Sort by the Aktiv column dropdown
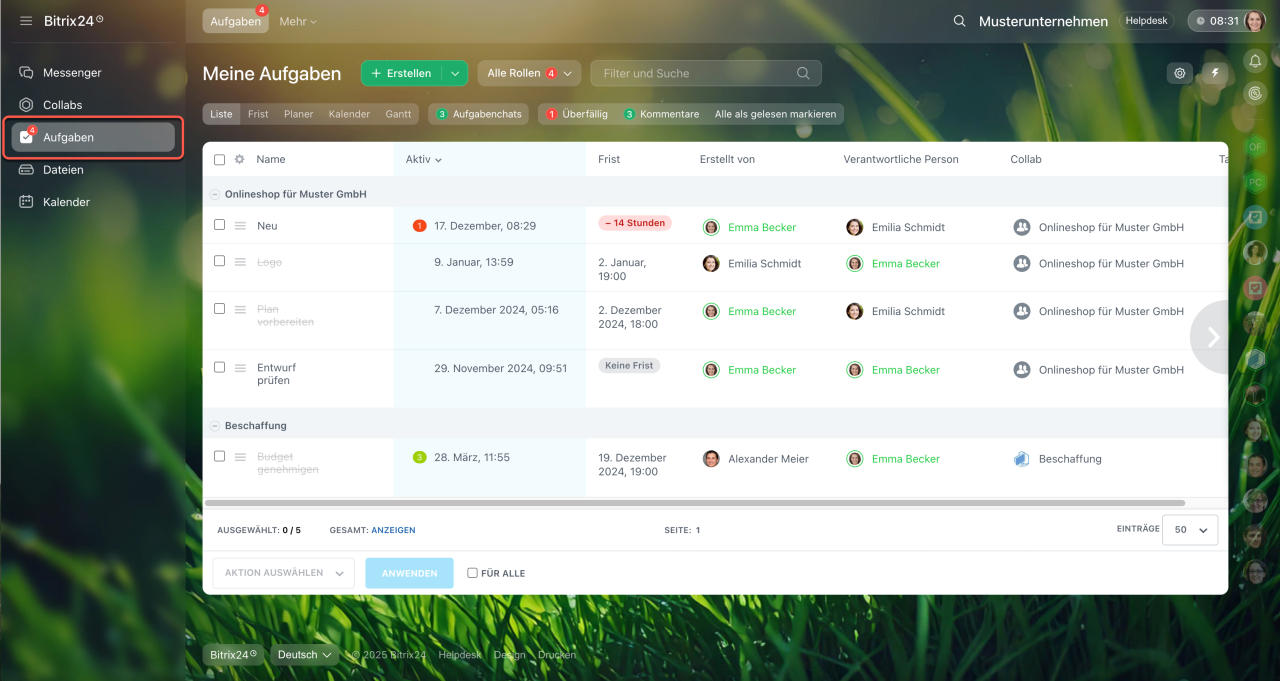The width and height of the screenshot is (1280, 681). pos(424,160)
